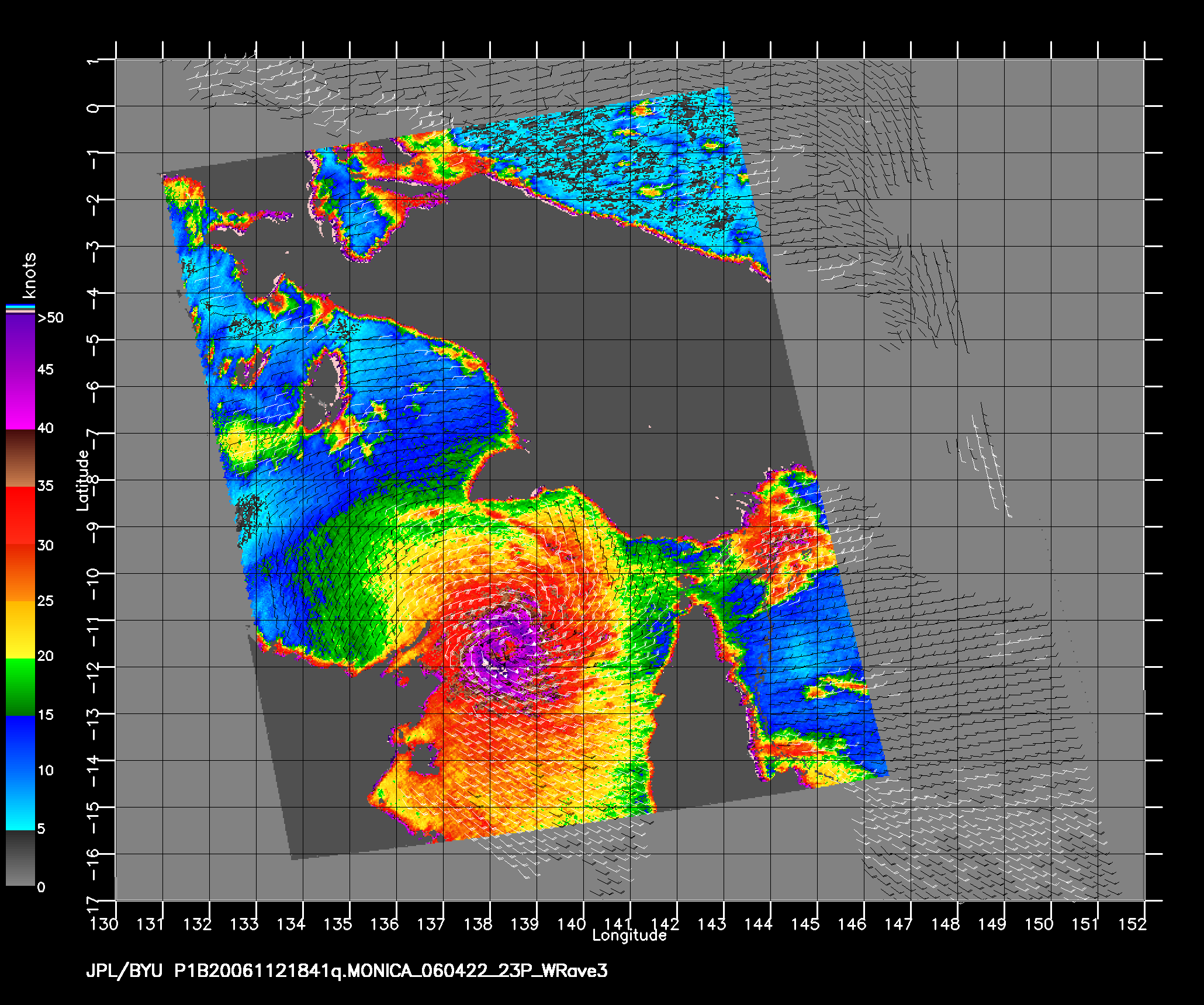
Task: Click the JPL/BYU caption text
Action: [124, 971]
